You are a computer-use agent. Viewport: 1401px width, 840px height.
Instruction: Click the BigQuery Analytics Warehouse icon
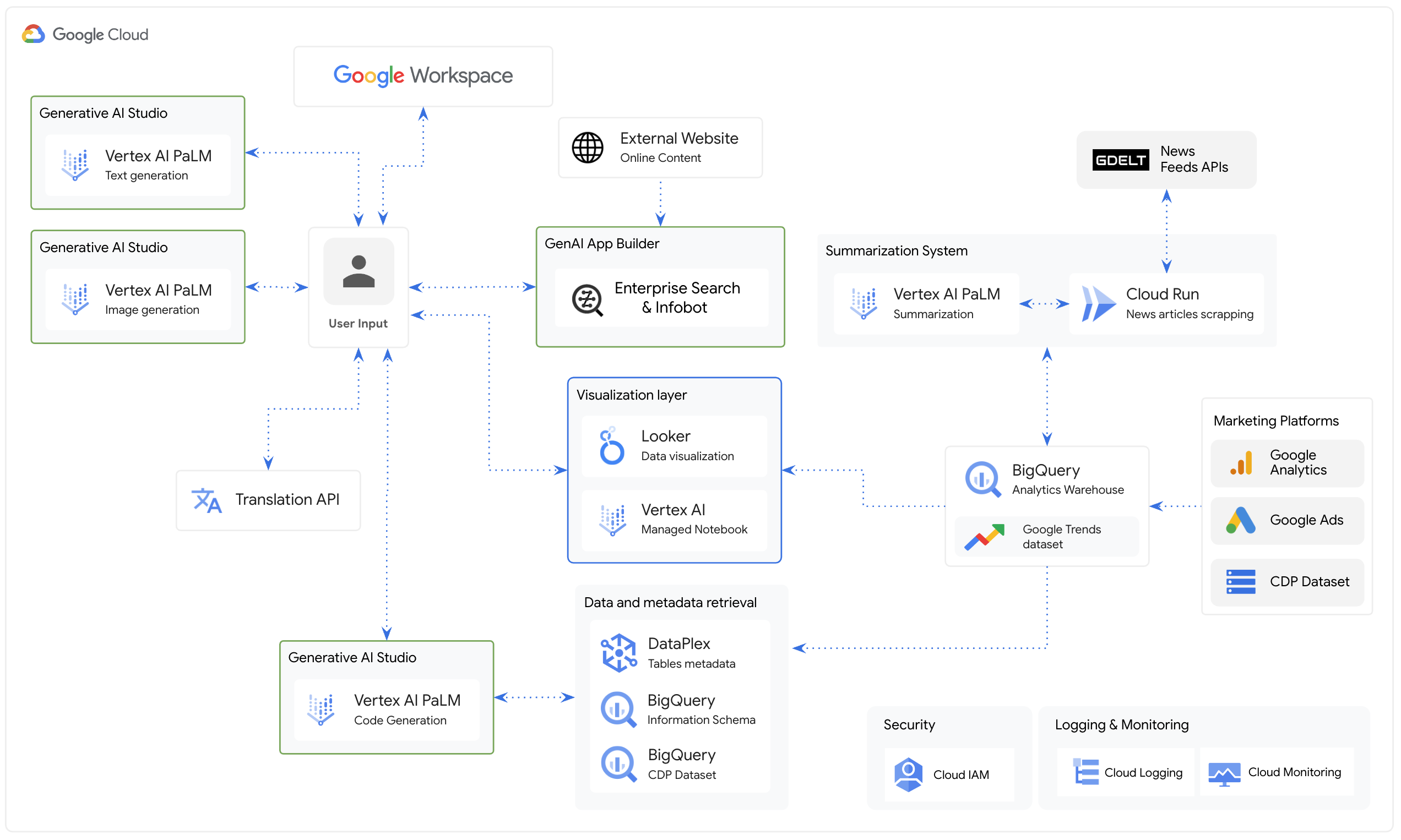(983, 480)
